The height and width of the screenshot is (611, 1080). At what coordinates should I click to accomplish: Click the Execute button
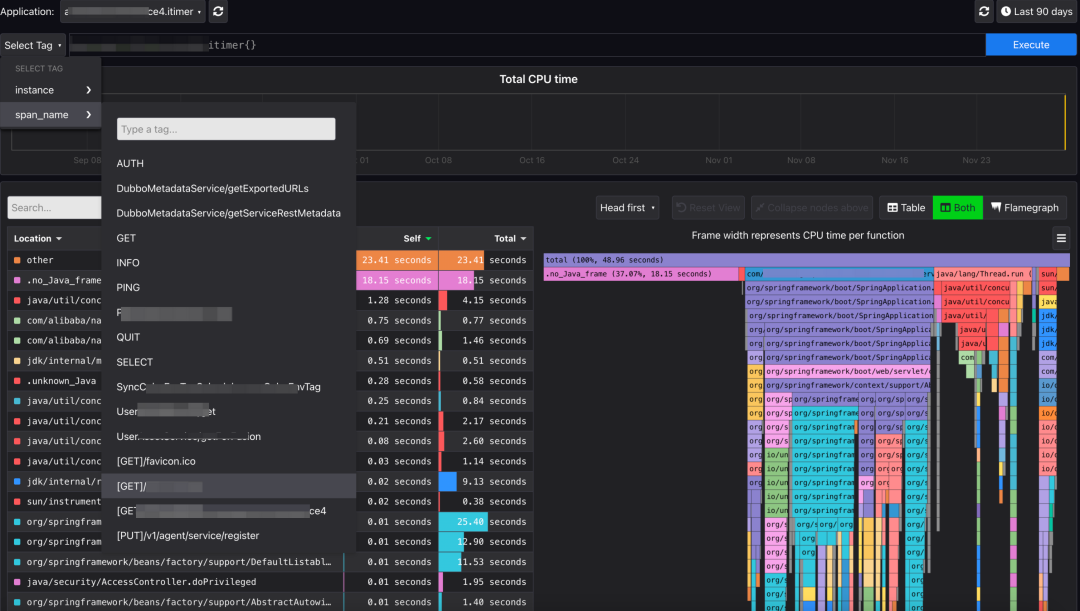[1030, 45]
